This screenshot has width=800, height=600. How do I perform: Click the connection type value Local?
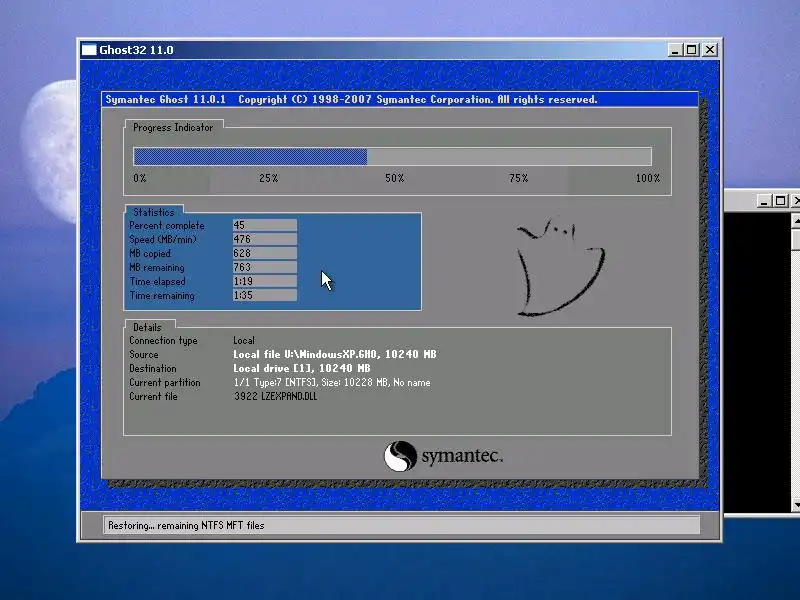point(244,340)
